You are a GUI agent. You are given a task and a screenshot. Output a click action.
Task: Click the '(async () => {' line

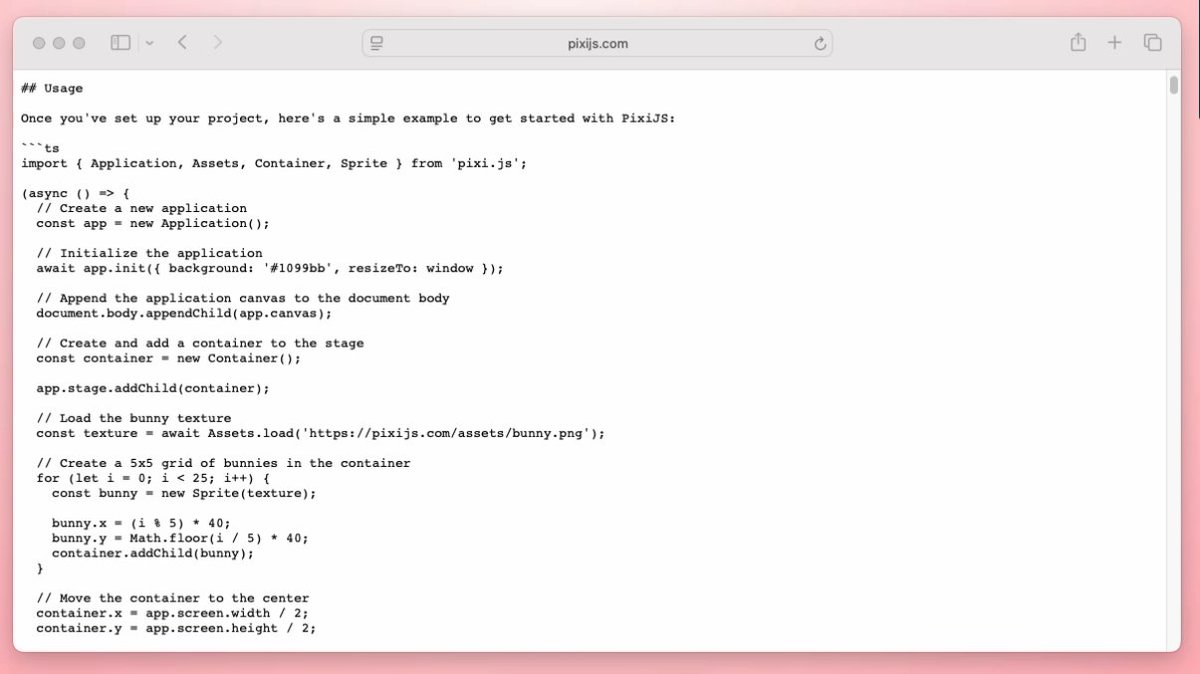click(x=75, y=193)
